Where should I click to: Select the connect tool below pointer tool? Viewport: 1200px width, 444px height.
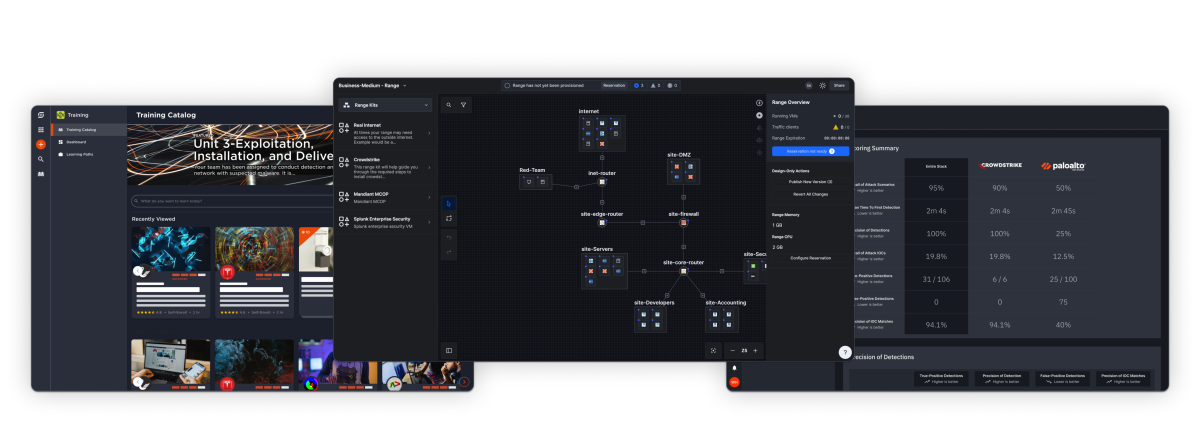point(449,218)
